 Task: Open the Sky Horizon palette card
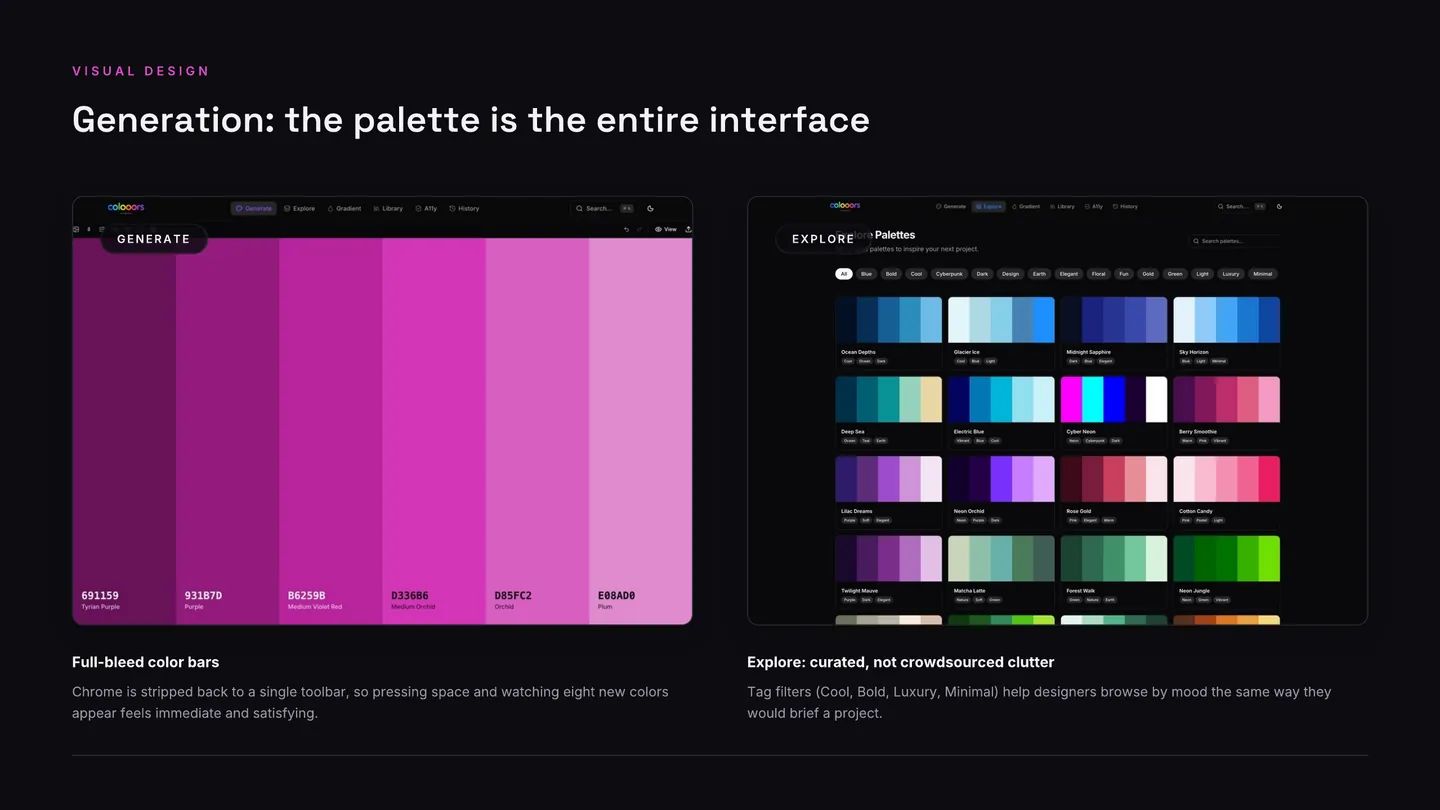click(x=1227, y=332)
